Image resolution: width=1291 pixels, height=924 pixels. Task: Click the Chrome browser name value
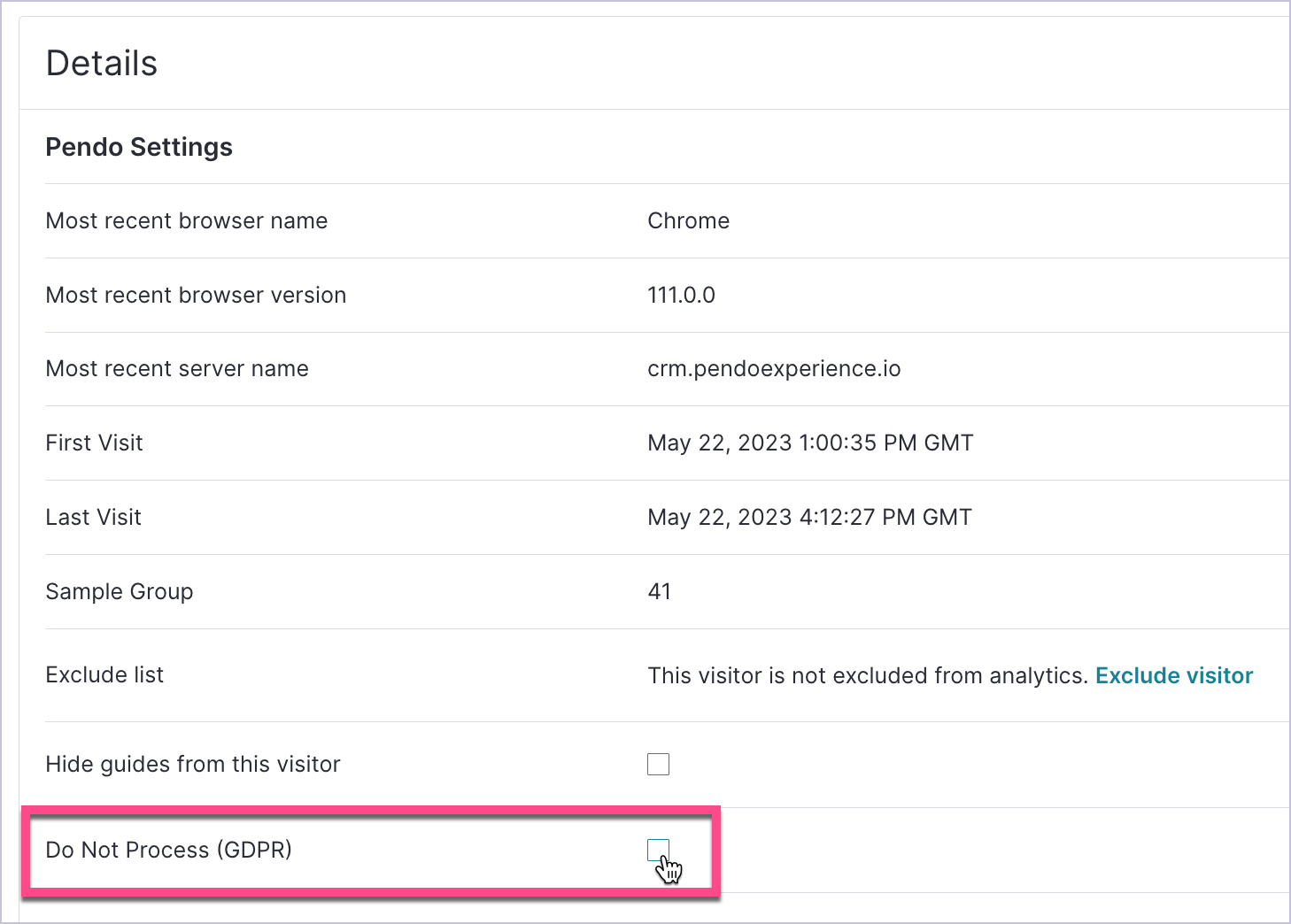tap(688, 220)
